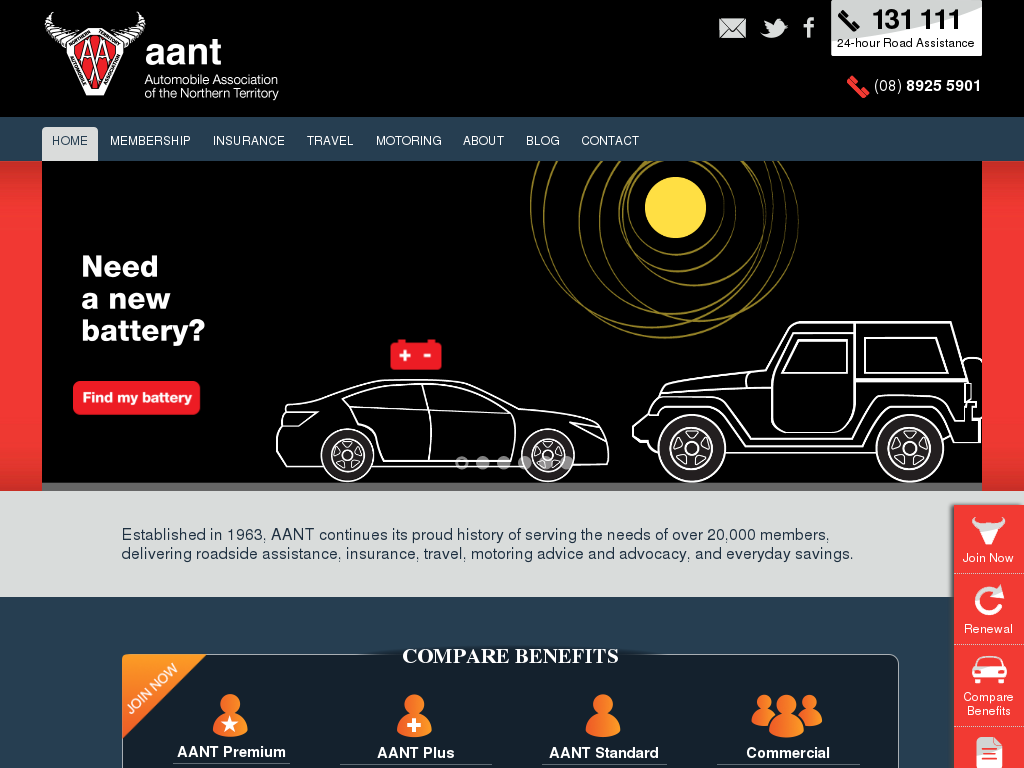The image size is (1024, 768).
Task: Click the (08) 8925 5901 phone number
Action: [x=927, y=86]
